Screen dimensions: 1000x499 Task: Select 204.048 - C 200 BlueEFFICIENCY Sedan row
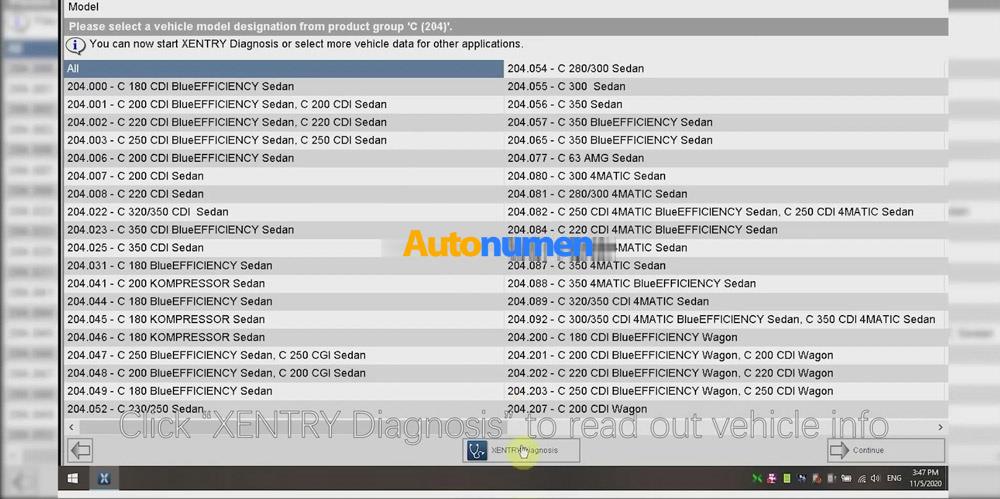coord(284,373)
